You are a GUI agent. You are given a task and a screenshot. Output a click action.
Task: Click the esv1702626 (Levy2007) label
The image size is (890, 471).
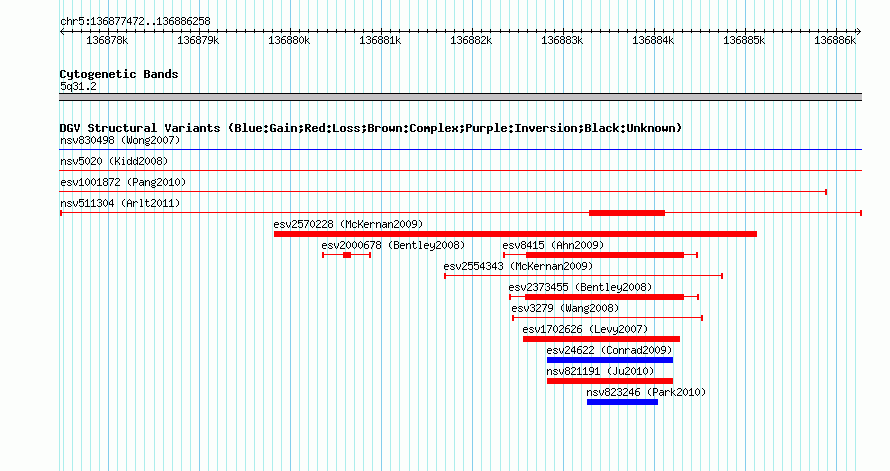[x=585, y=329]
